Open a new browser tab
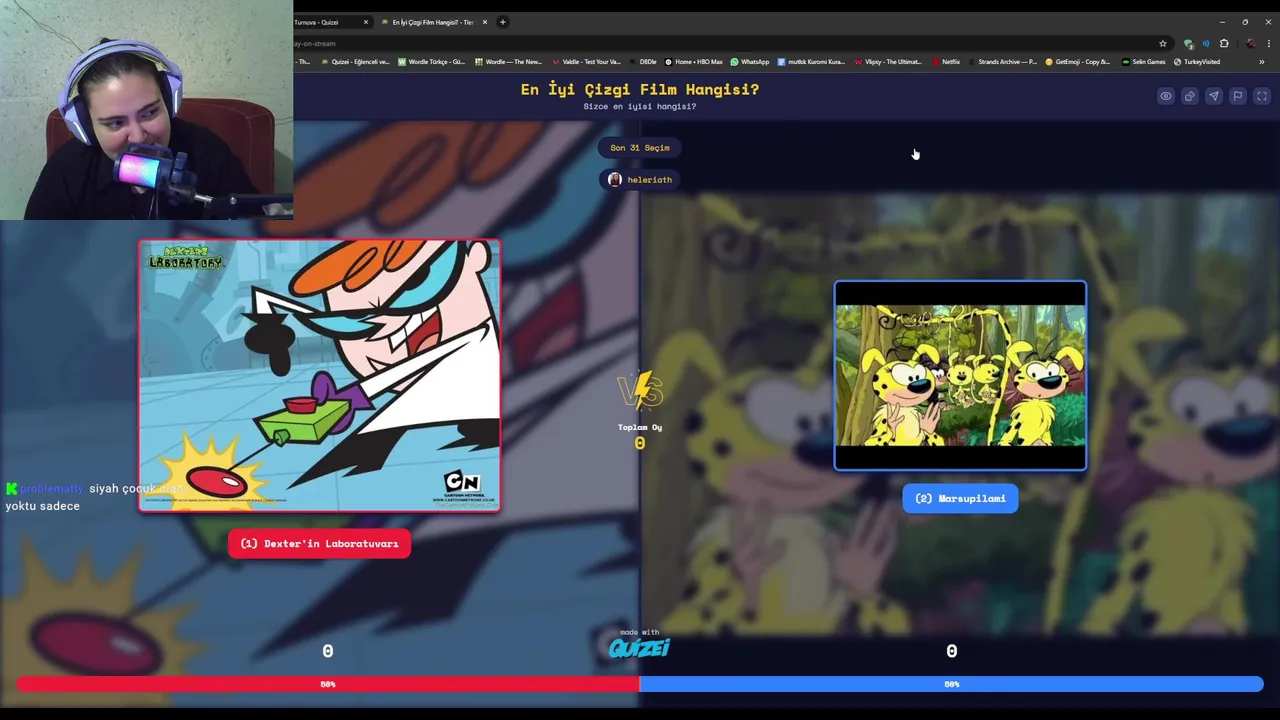This screenshot has width=1280, height=720. tap(503, 22)
